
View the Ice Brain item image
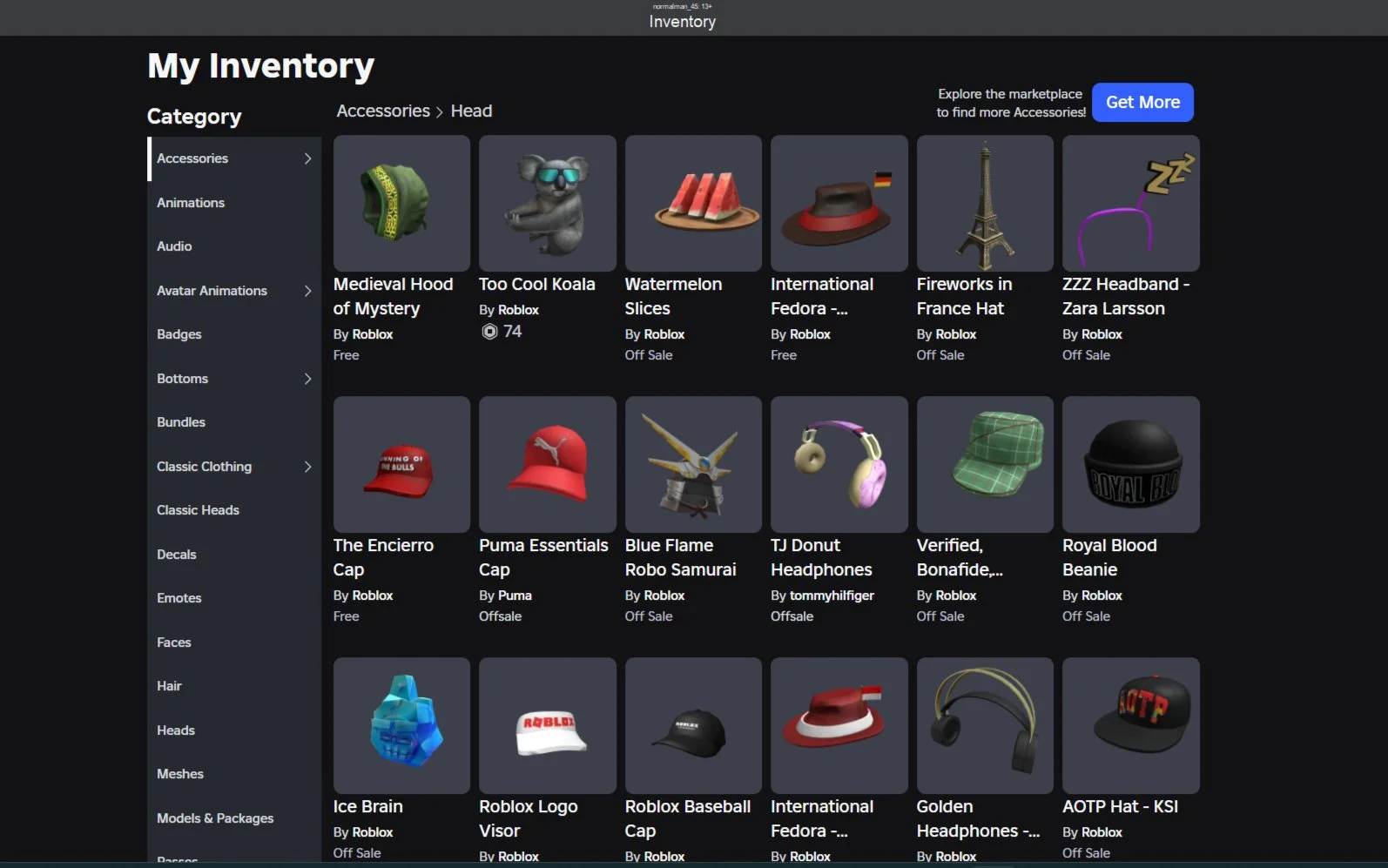pyautogui.click(x=401, y=725)
